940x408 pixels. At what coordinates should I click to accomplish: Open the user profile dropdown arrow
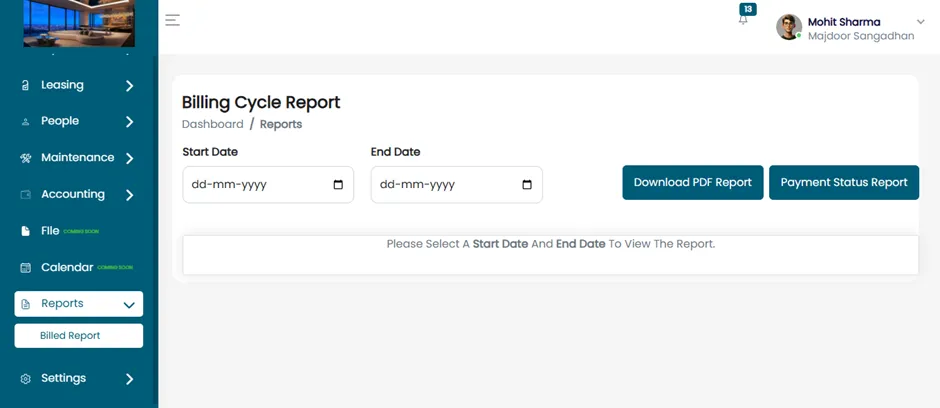click(921, 22)
